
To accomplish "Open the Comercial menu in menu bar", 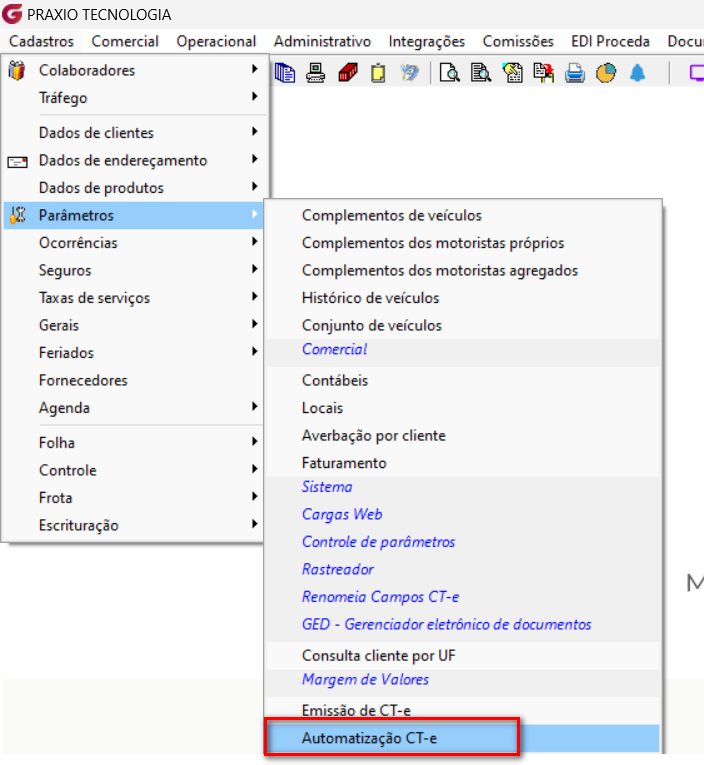I will [x=125, y=41].
